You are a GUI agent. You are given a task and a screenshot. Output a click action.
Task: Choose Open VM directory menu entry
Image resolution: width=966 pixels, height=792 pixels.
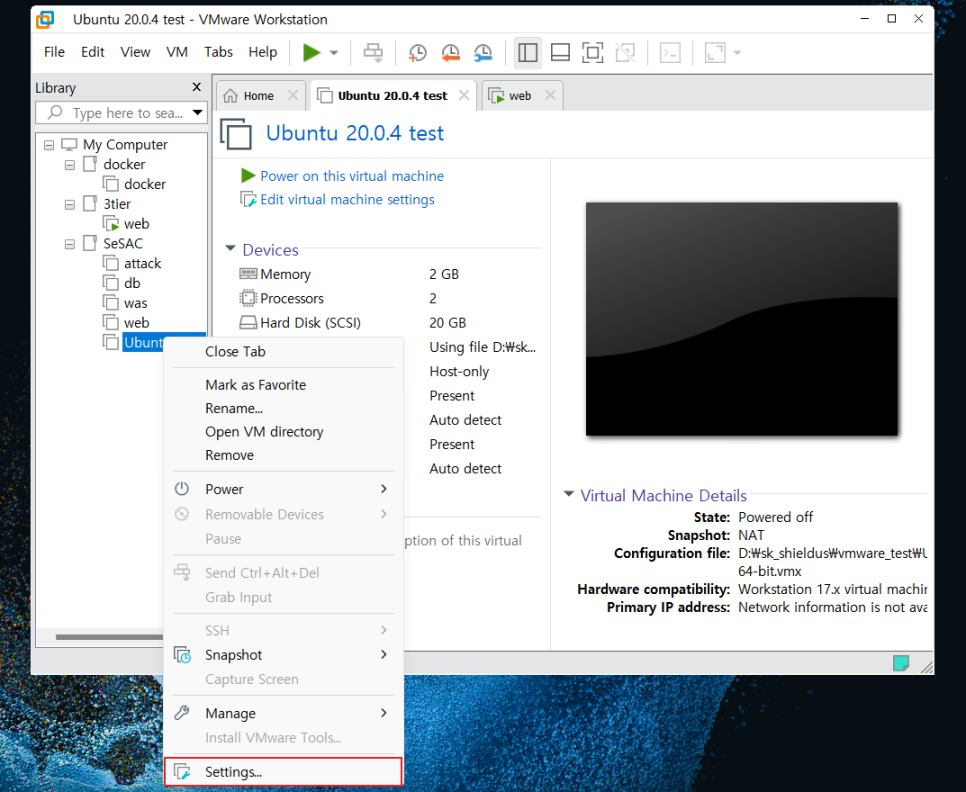click(283, 432)
